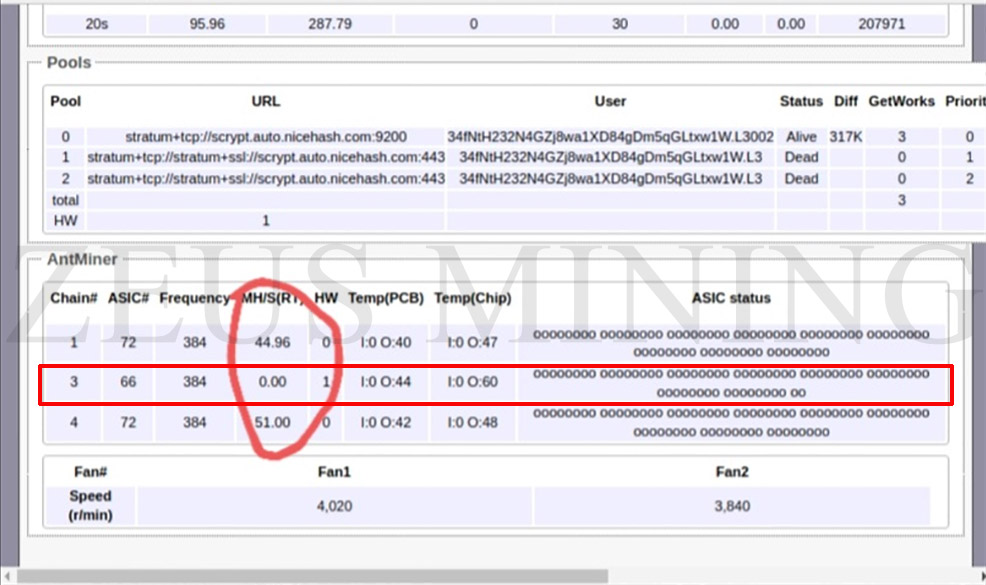Click the Dead status for pool 1

[801, 157]
